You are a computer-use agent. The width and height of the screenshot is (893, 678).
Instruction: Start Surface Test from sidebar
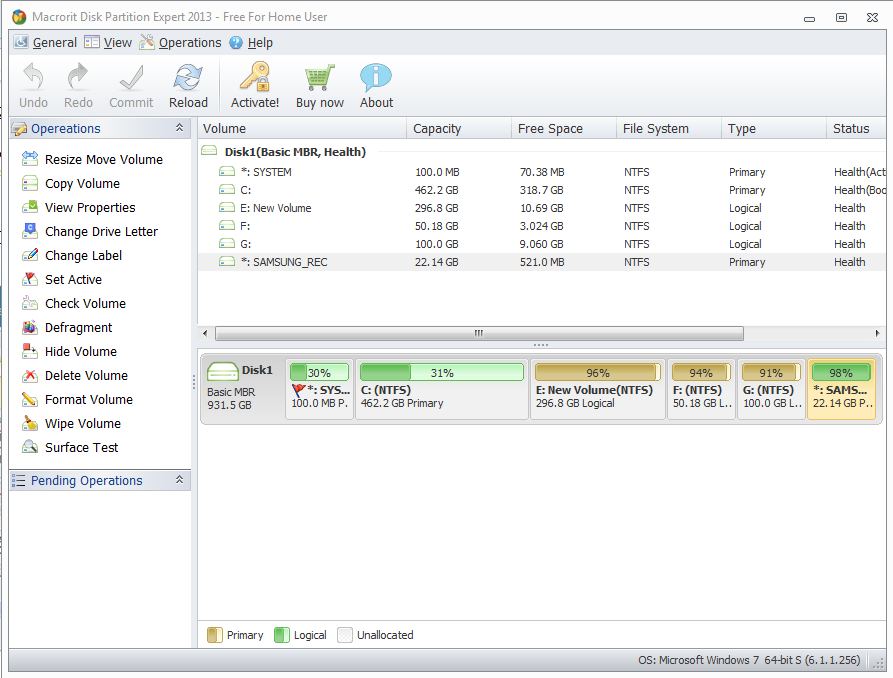[x=81, y=448]
